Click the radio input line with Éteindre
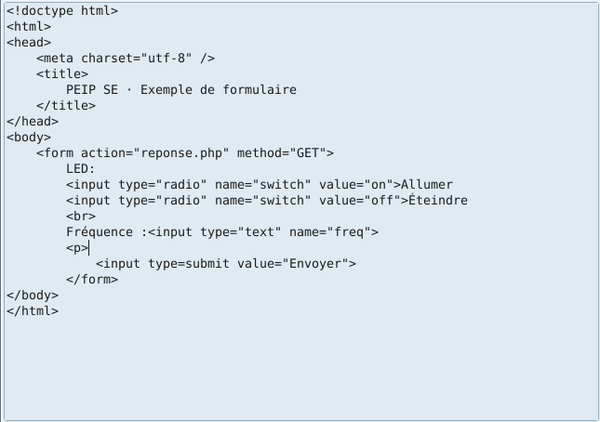600x422 pixels. pyautogui.click(x=267, y=200)
